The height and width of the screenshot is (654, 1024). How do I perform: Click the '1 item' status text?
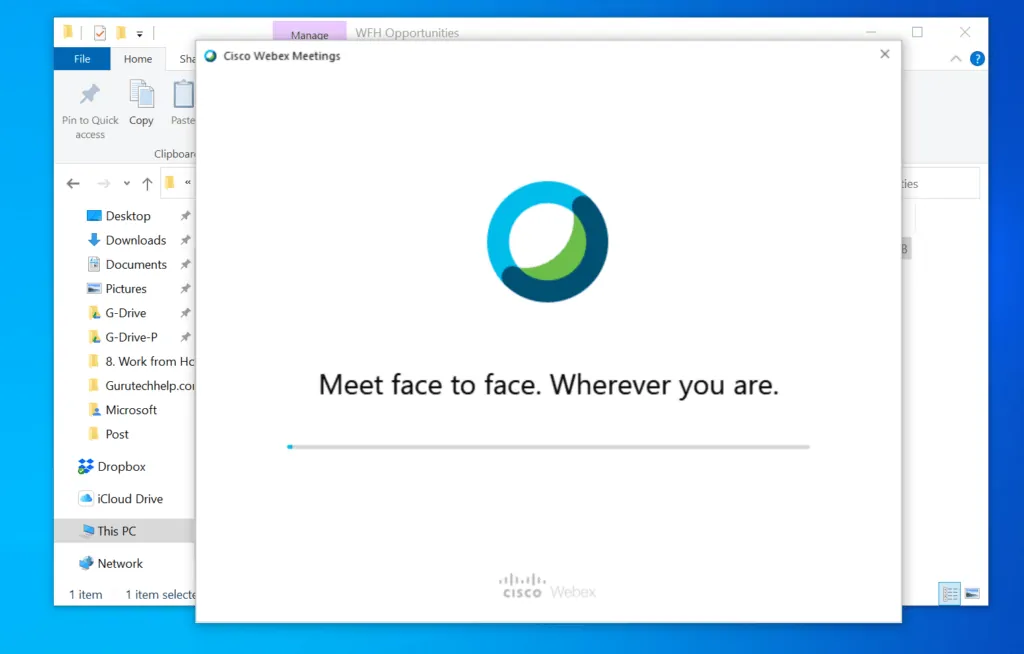click(86, 595)
